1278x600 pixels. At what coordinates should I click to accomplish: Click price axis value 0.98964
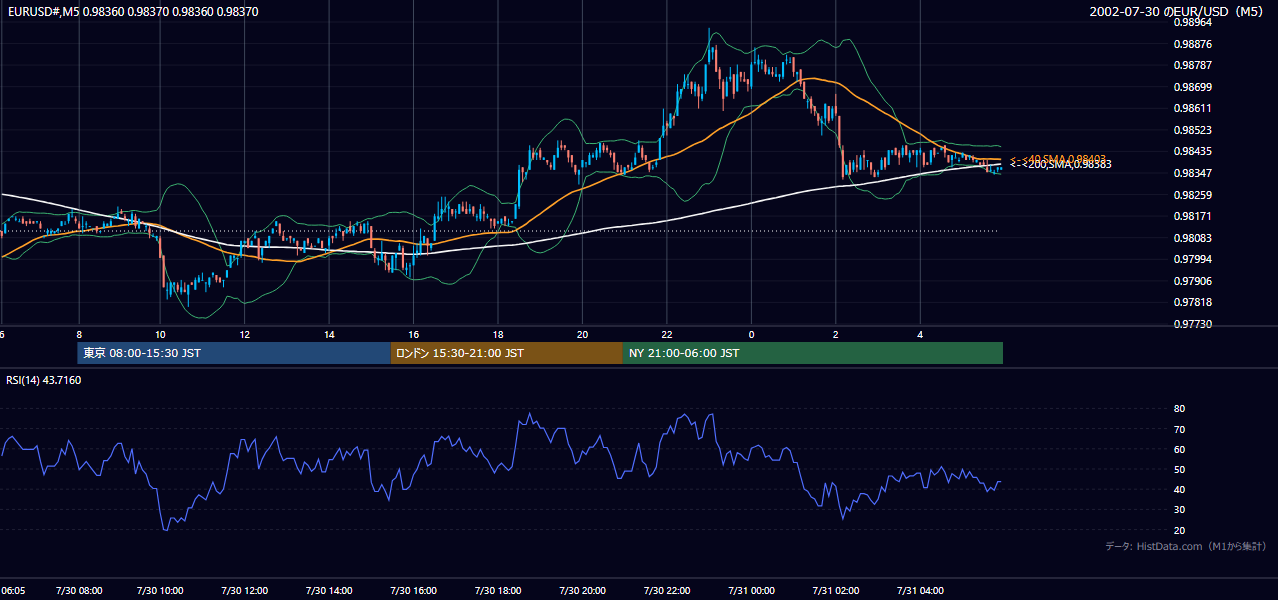[x=1194, y=22]
